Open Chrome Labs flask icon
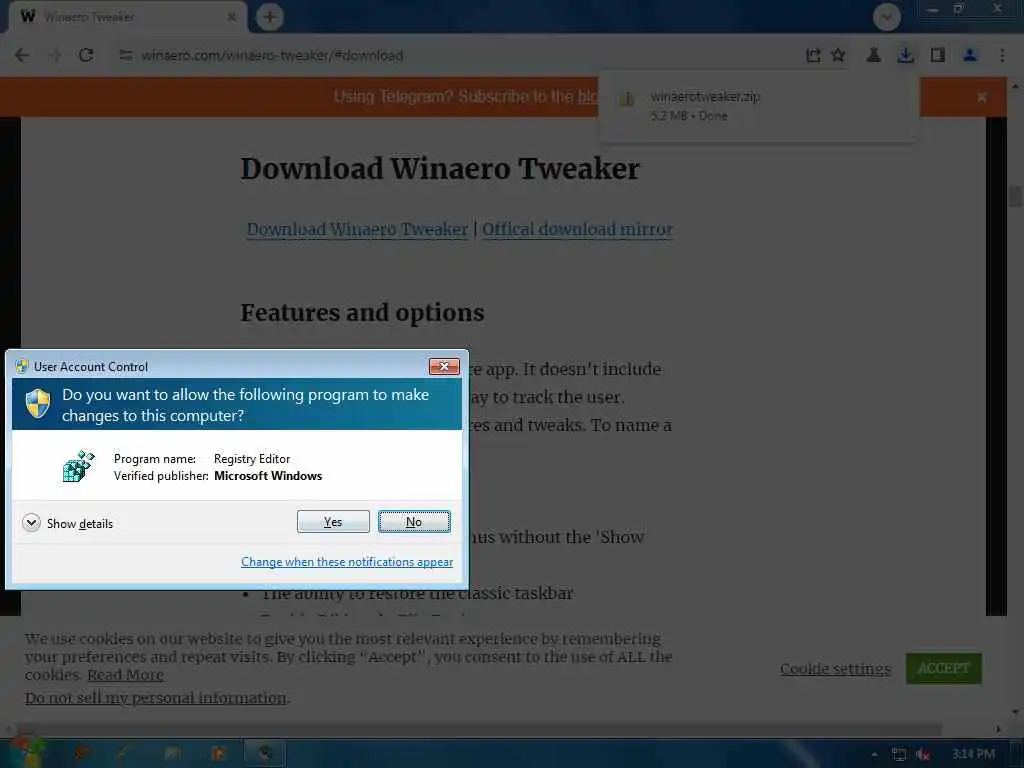 pyautogui.click(x=873, y=56)
